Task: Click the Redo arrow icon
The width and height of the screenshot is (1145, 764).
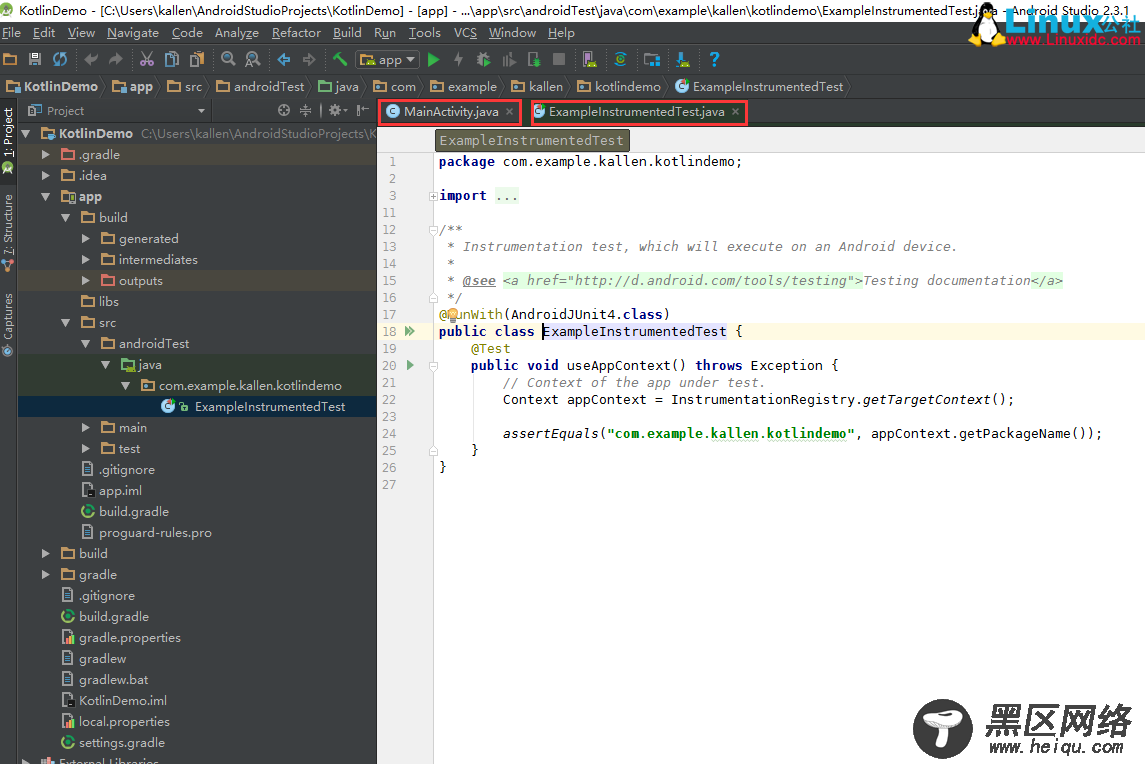Action: 115,59
